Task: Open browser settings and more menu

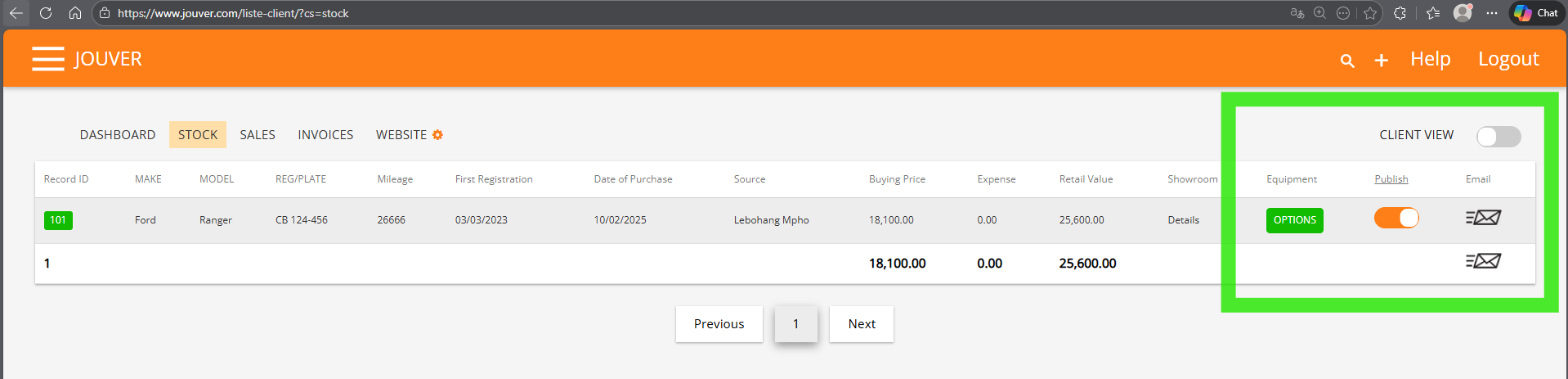Action: coord(1492,13)
